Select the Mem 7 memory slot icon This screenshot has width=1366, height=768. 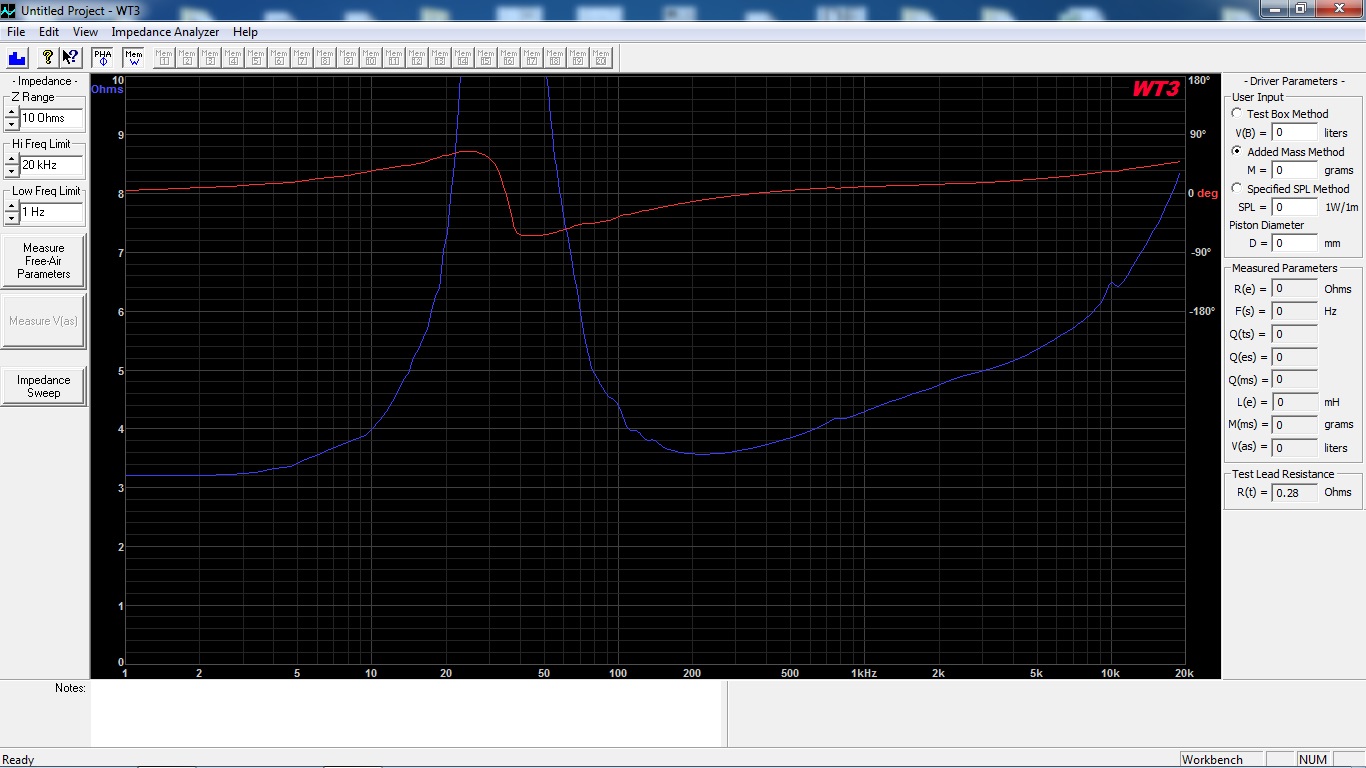(302, 58)
